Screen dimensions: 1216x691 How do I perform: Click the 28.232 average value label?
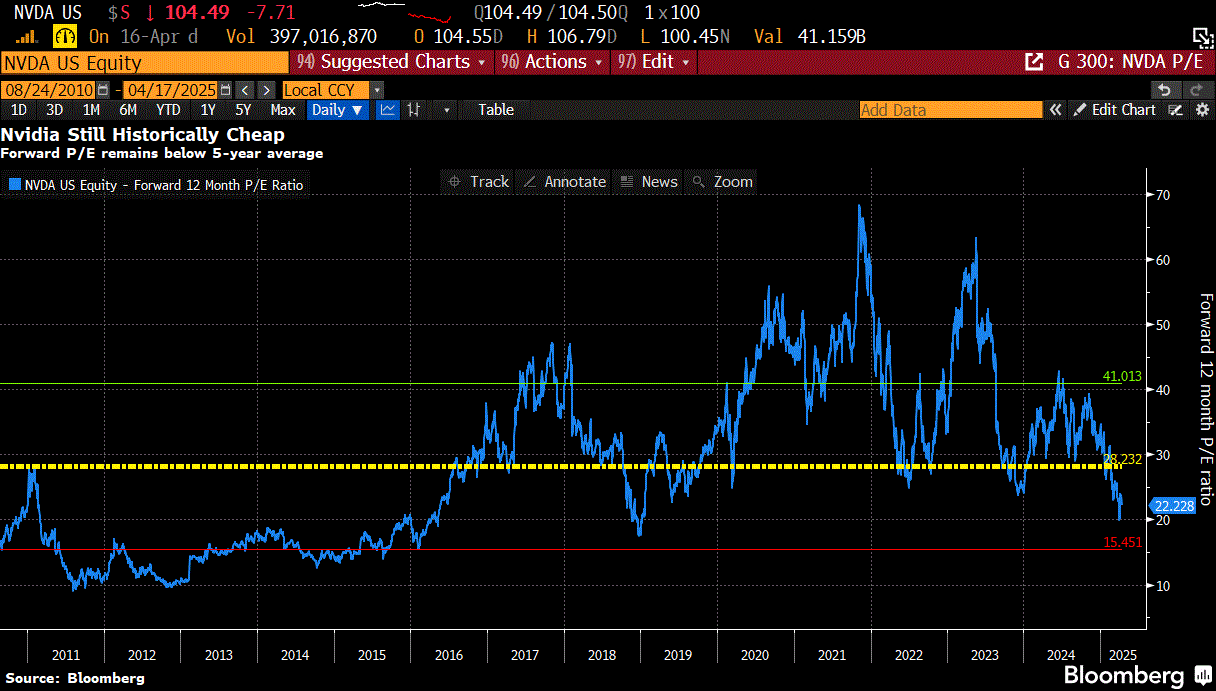pyautogui.click(x=1122, y=459)
